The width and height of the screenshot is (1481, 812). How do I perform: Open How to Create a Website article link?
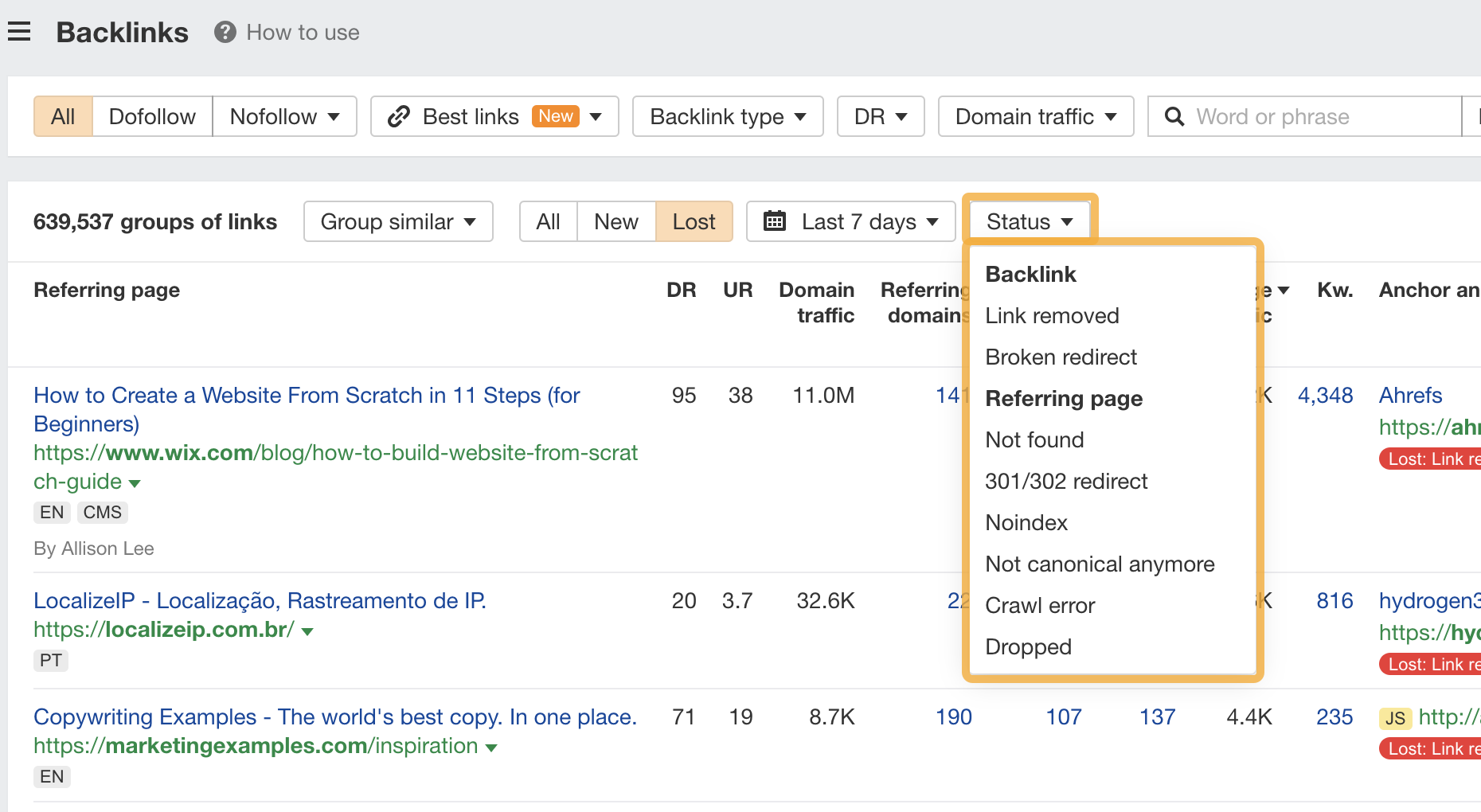pyautogui.click(x=307, y=409)
